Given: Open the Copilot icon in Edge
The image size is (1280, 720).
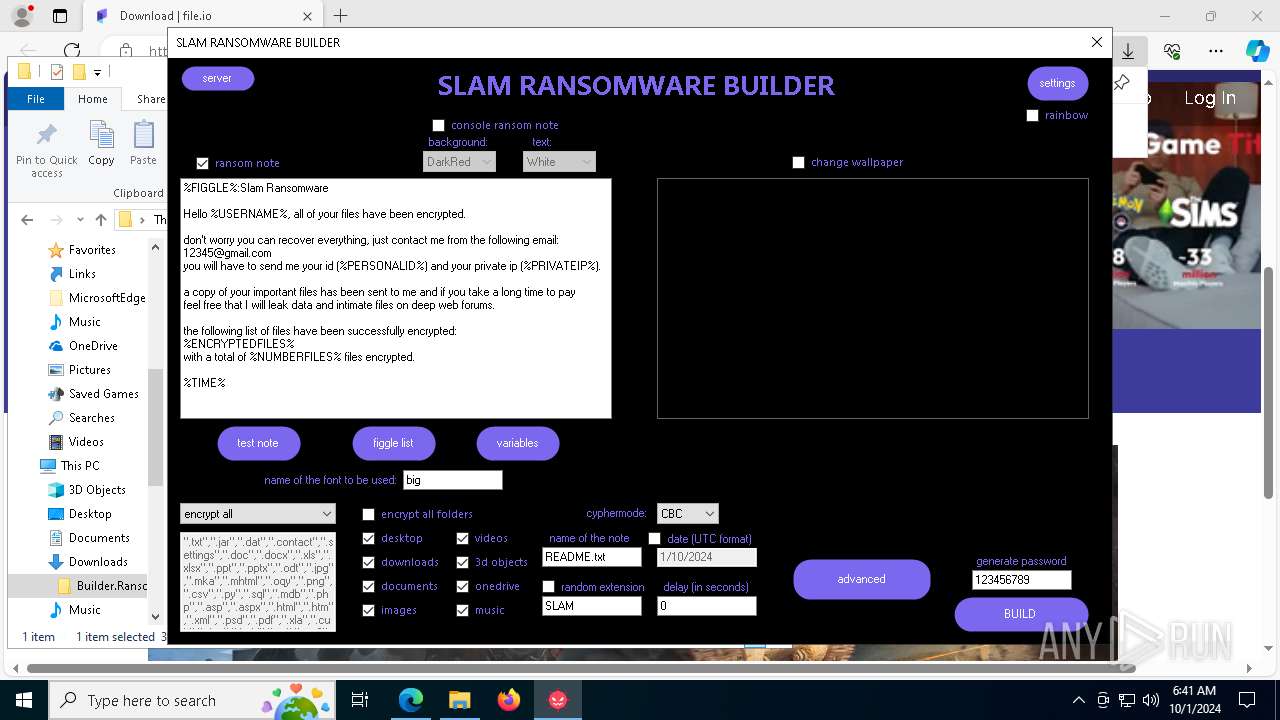Looking at the screenshot, I should 1257,51.
